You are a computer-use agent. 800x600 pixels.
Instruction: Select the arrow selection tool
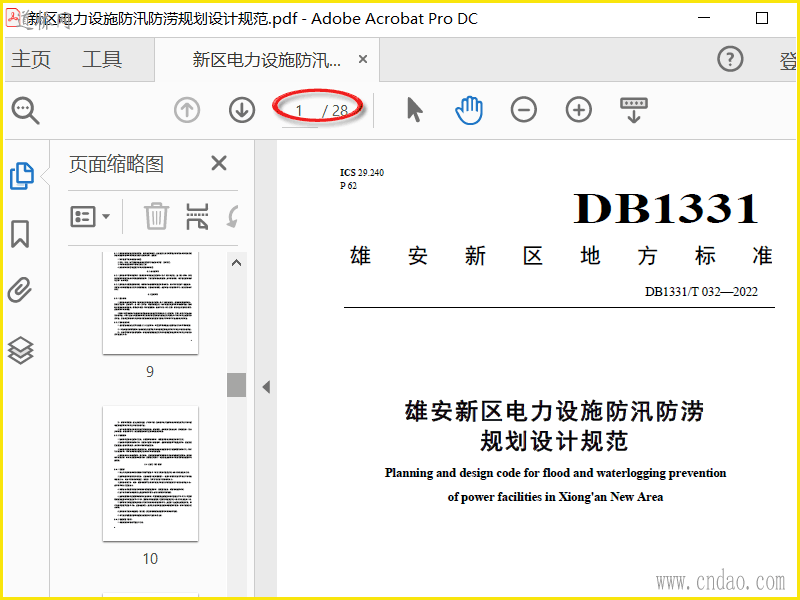(414, 110)
